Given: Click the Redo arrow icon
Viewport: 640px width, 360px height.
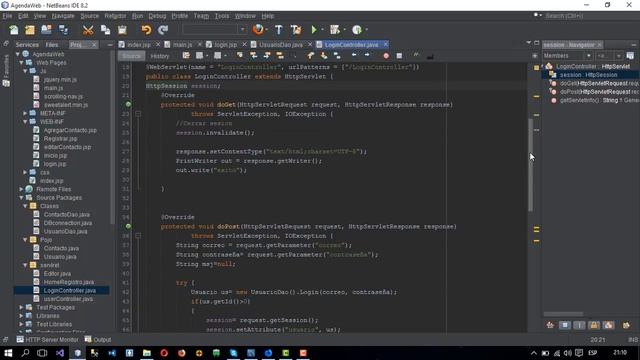Looking at the screenshot, I should point(163,30).
